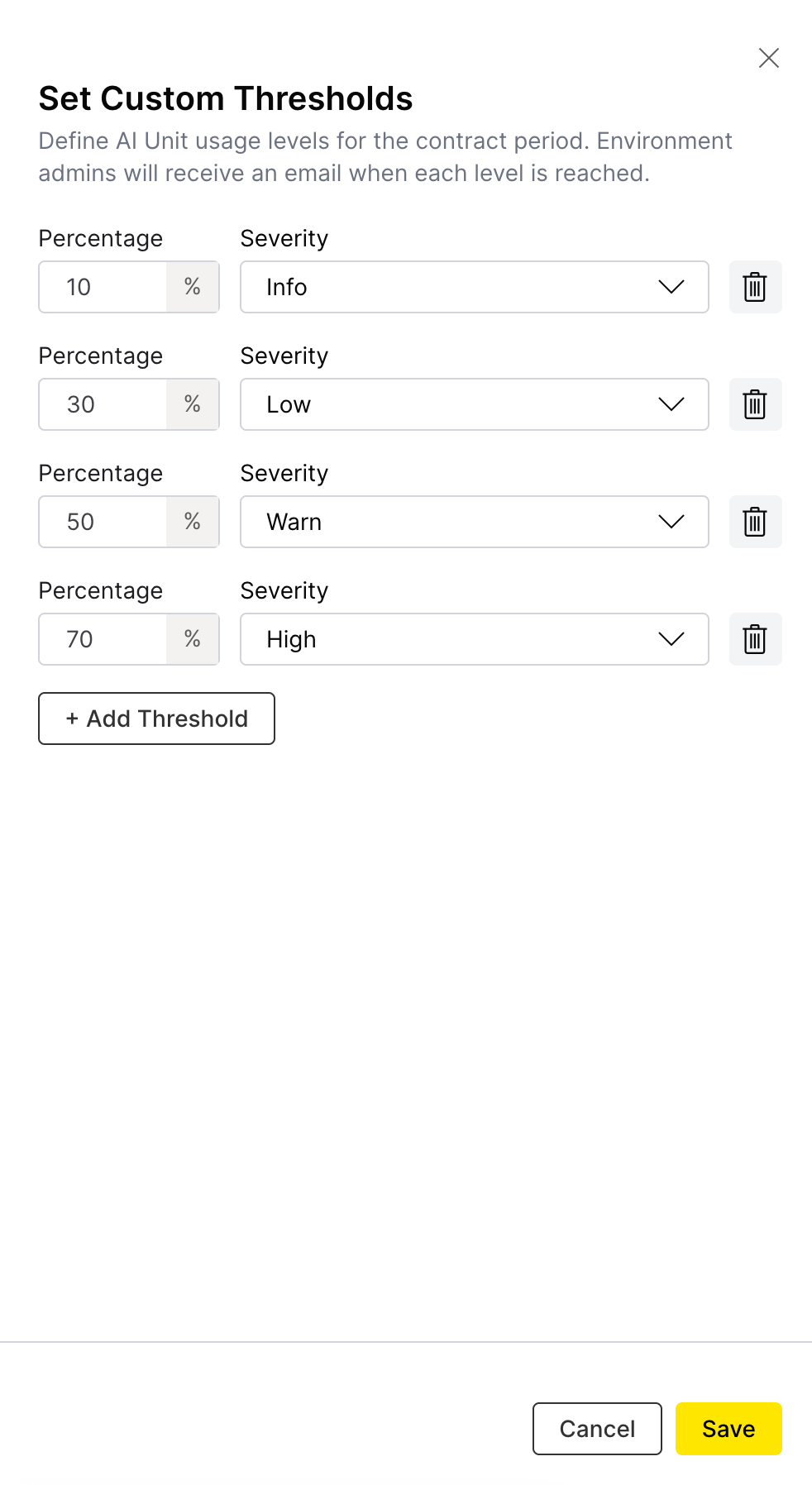Click the percentage field containing 30
812x1485 pixels.
point(103,404)
